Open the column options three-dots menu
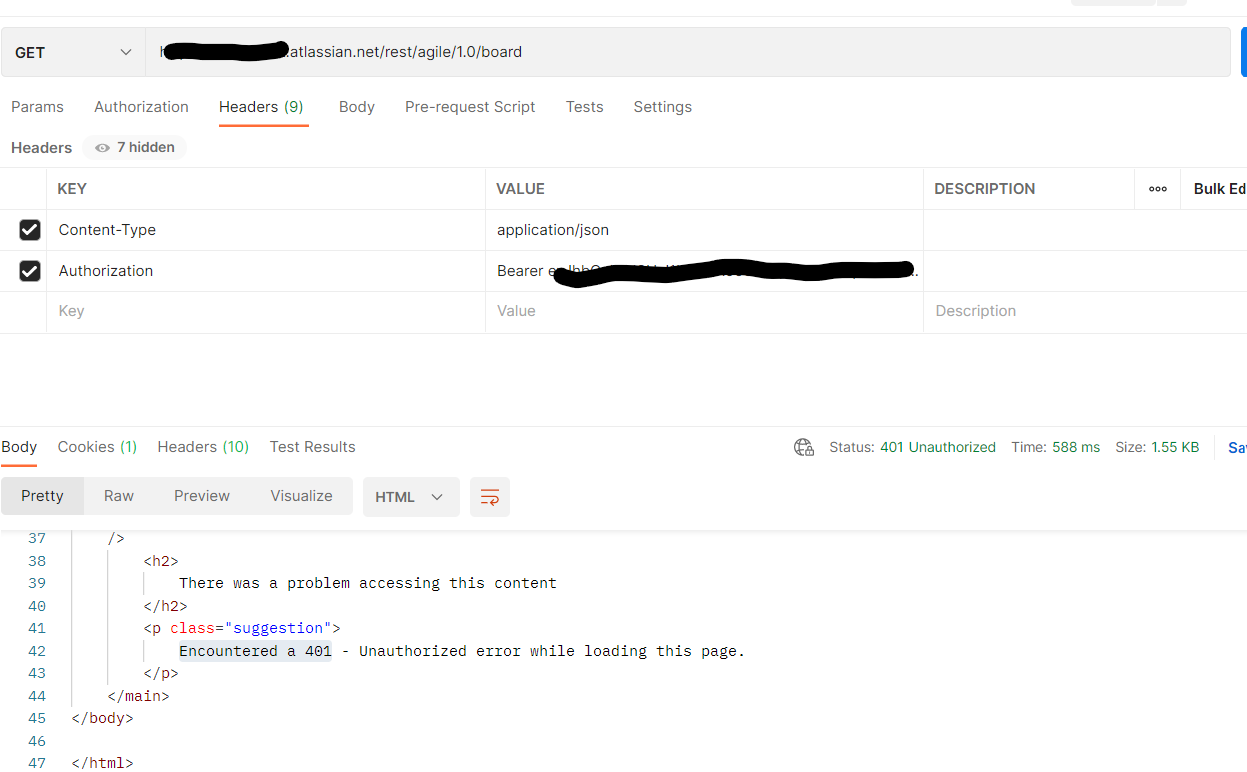This screenshot has width=1247, height=772. [1158, 189]
